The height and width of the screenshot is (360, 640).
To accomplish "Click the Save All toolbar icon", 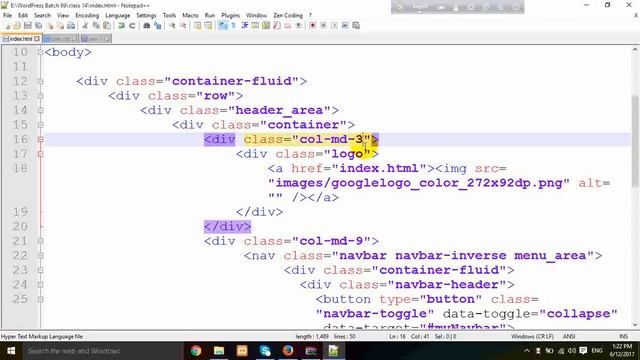I will click(38, 25).
